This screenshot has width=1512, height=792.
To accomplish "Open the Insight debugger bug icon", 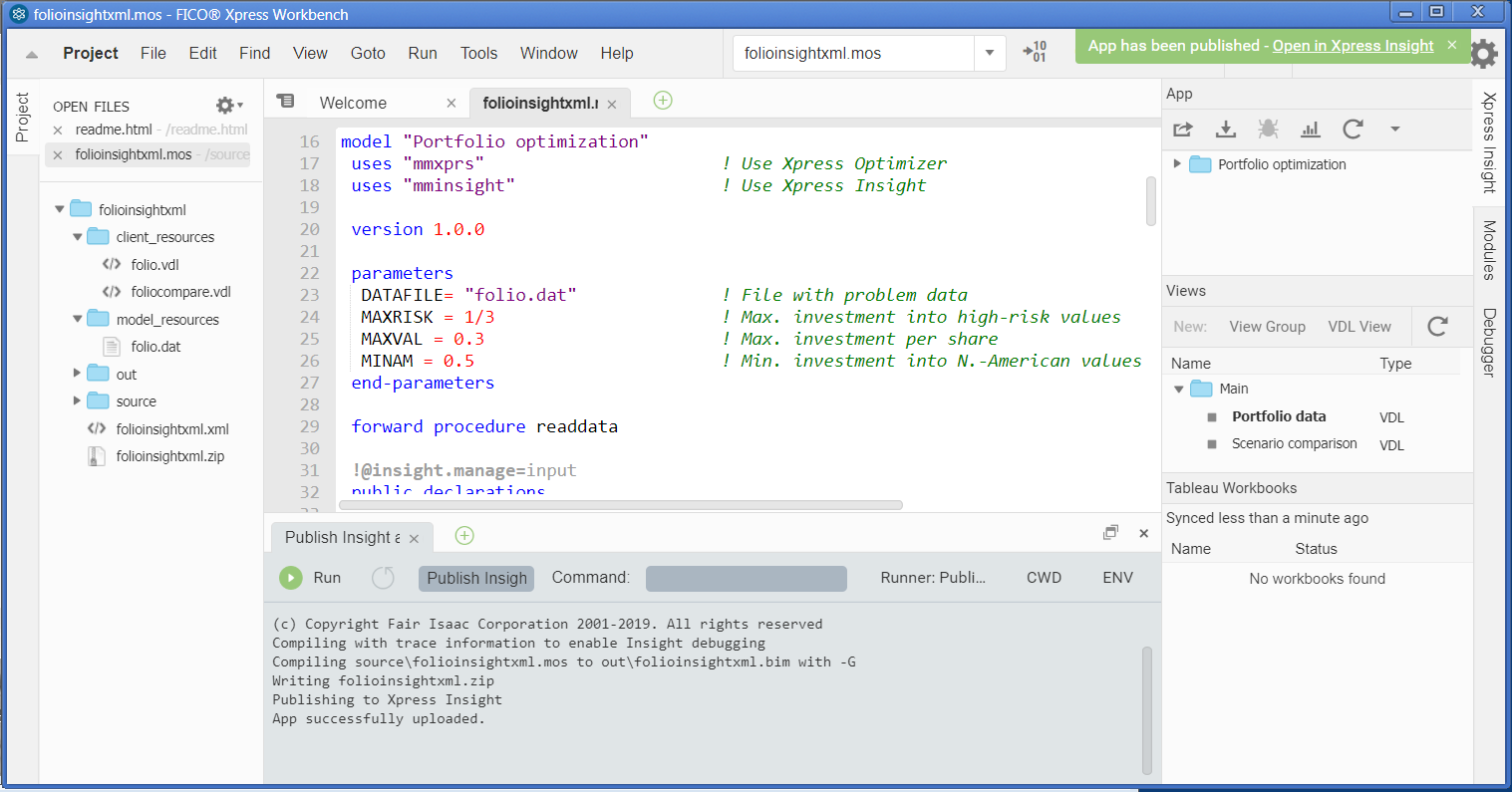I will pyautogui.click(x=1268, y=129).
